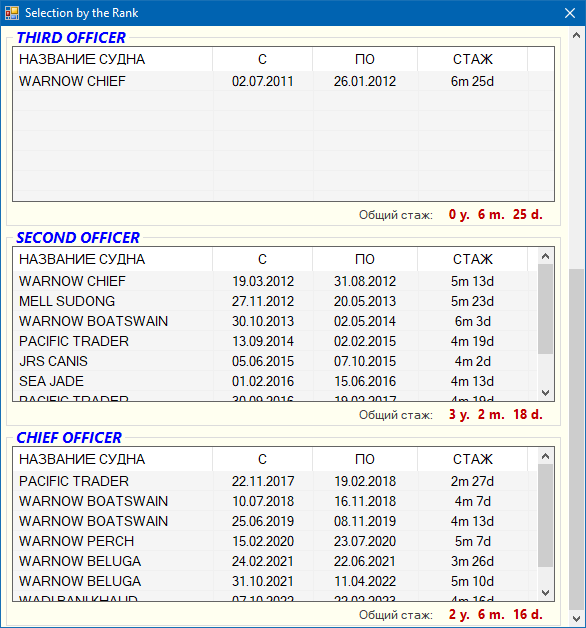Click date 23.07.2020 cell
The image size is (586, 628).
365,541
